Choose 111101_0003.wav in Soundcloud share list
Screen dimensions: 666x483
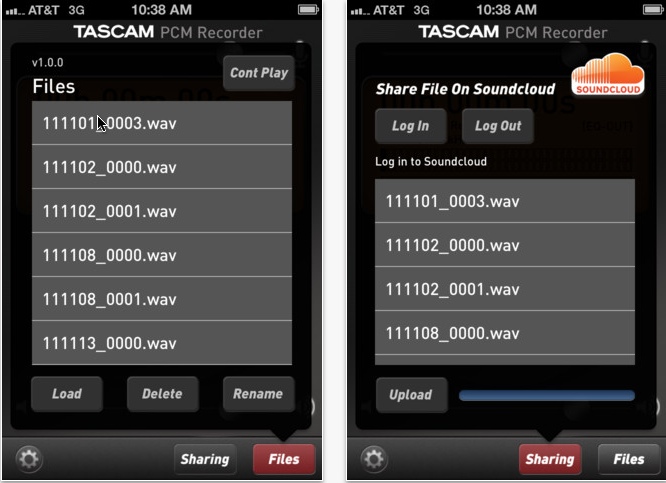click(505, 201)
